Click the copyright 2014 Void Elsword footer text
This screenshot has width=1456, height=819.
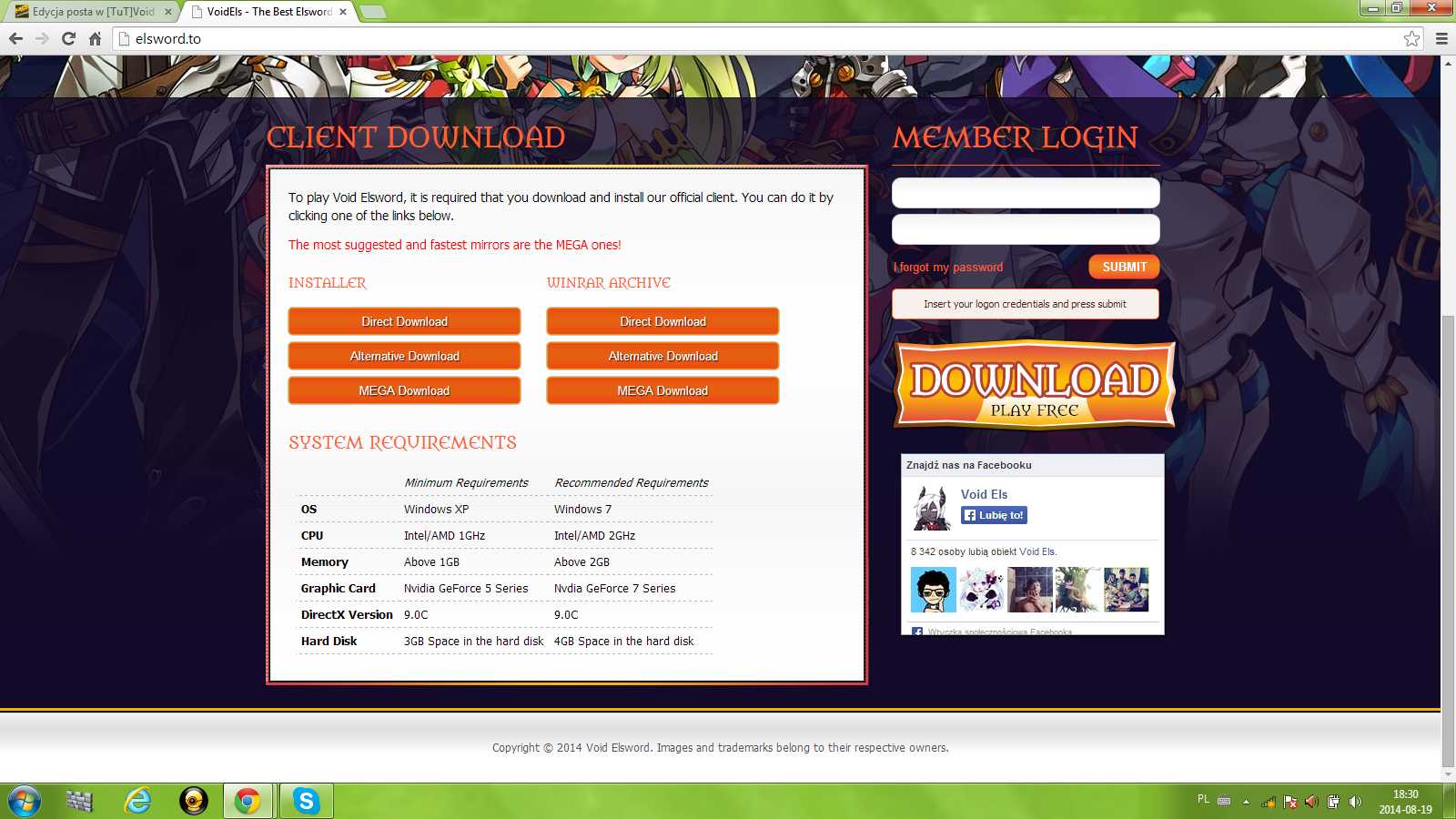[x=721, y=748]
